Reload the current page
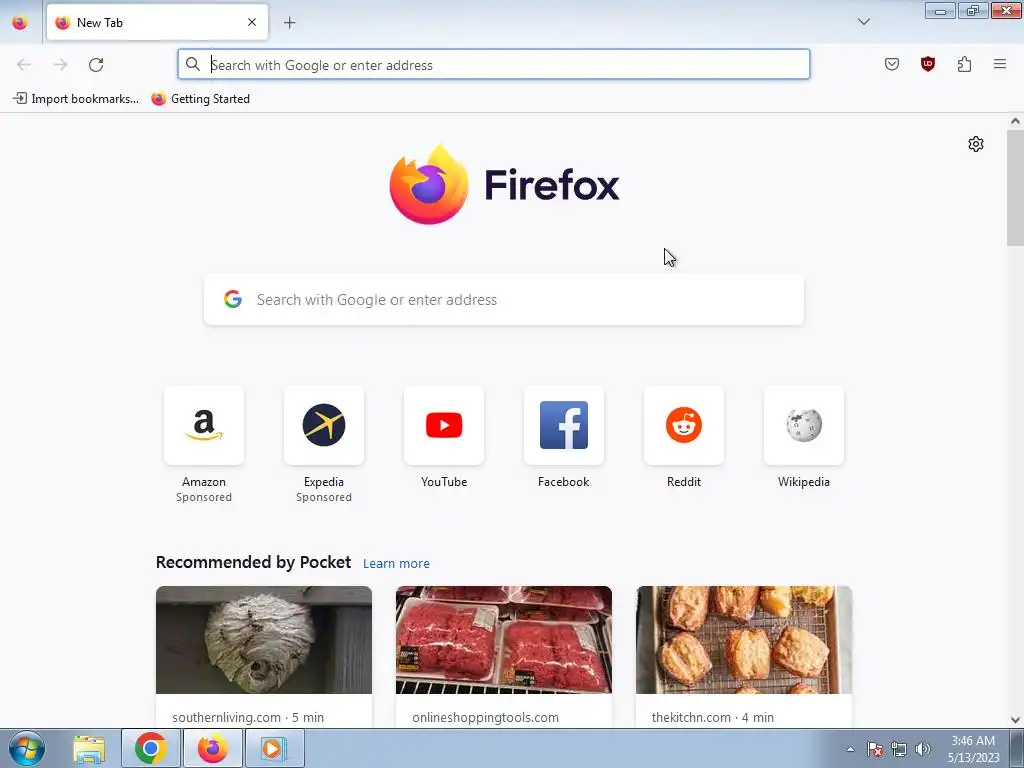The image size is (1024, 768). click(96, 65)
